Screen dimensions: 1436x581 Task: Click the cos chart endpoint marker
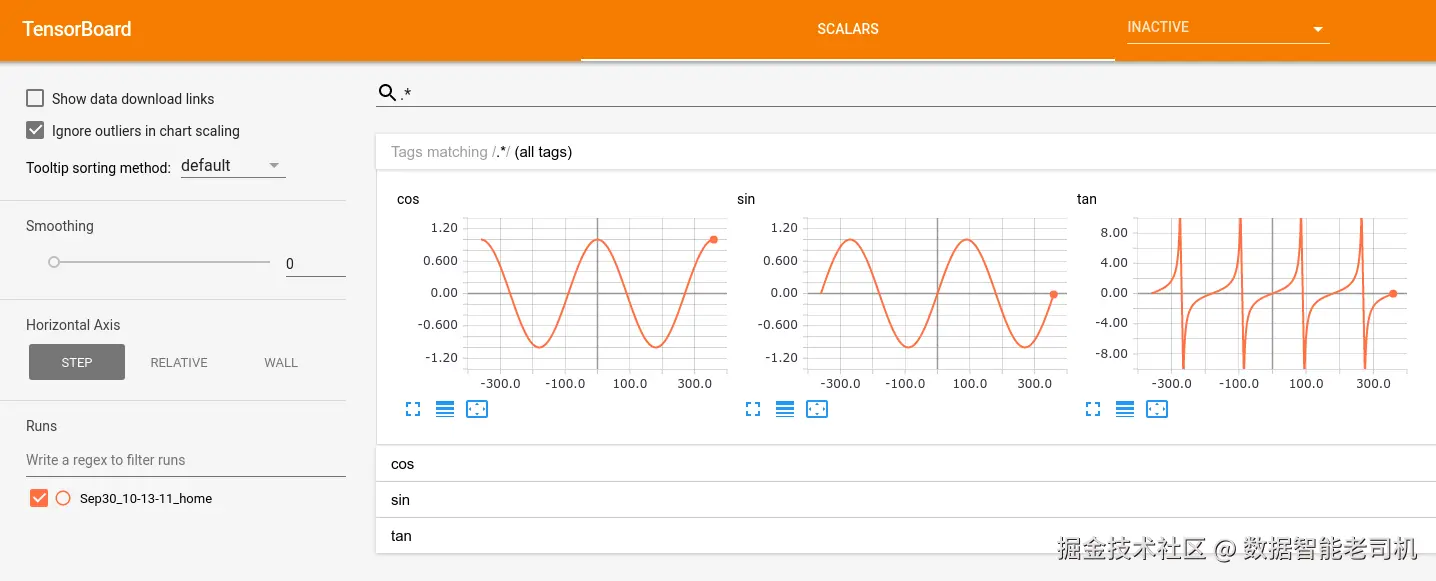click(713, 240)
